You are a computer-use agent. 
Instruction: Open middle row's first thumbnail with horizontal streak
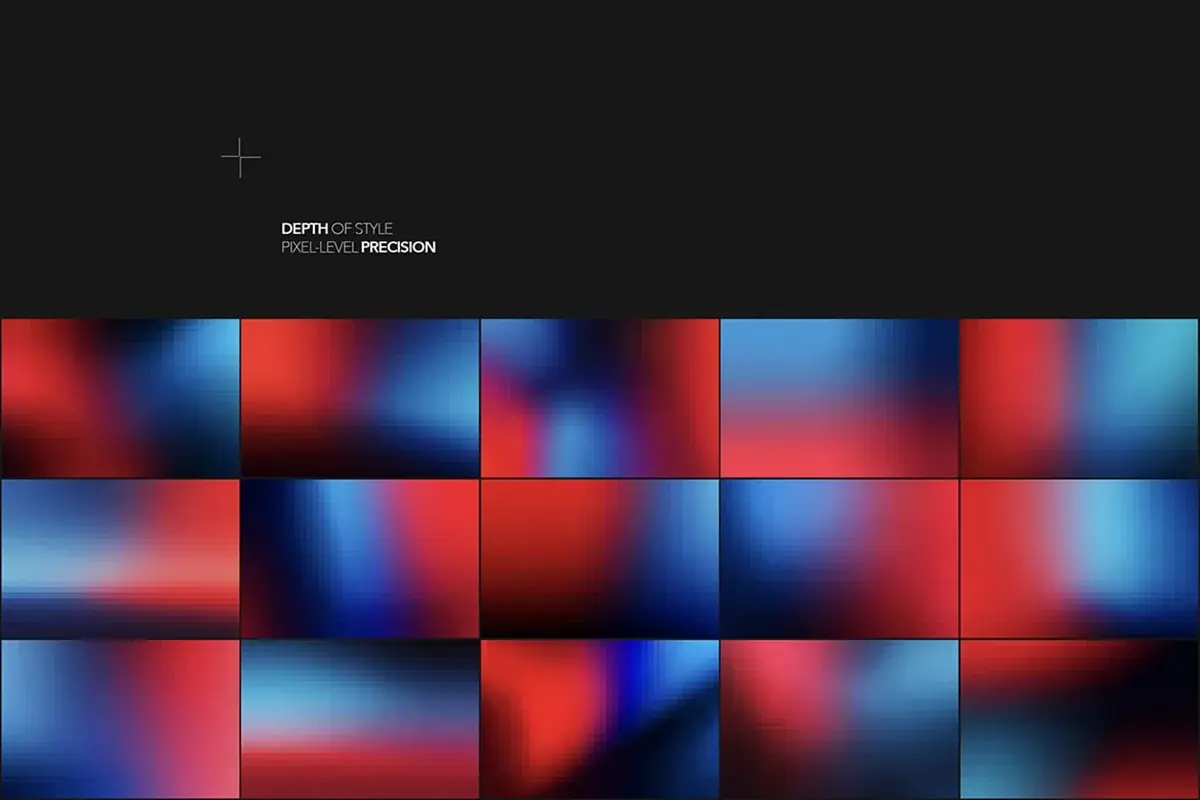pos(120,558)
